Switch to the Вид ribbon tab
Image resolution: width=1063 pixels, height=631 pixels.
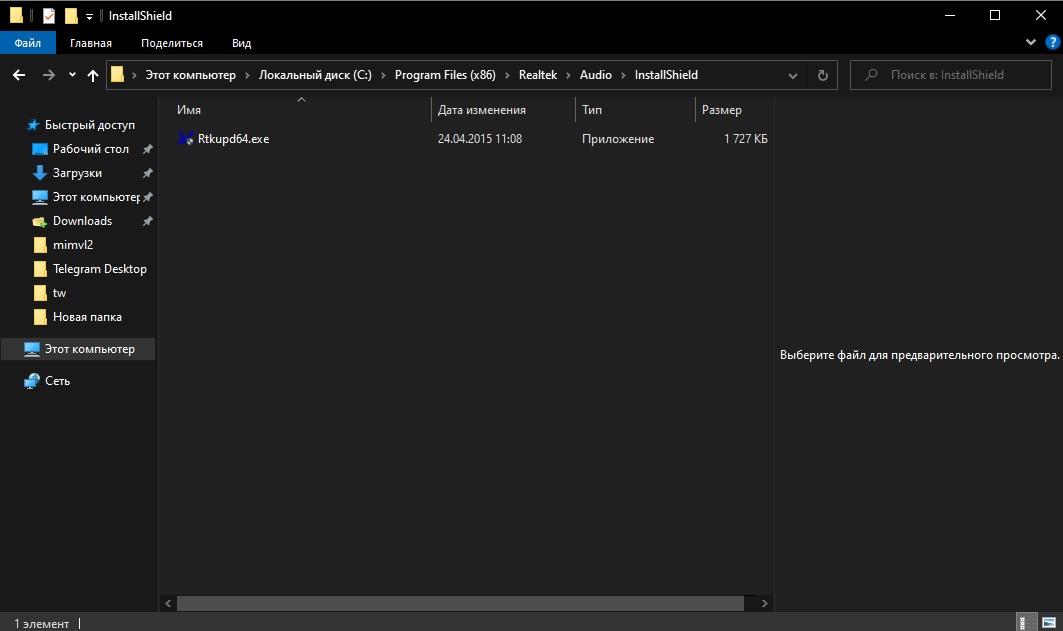[241, 43]
